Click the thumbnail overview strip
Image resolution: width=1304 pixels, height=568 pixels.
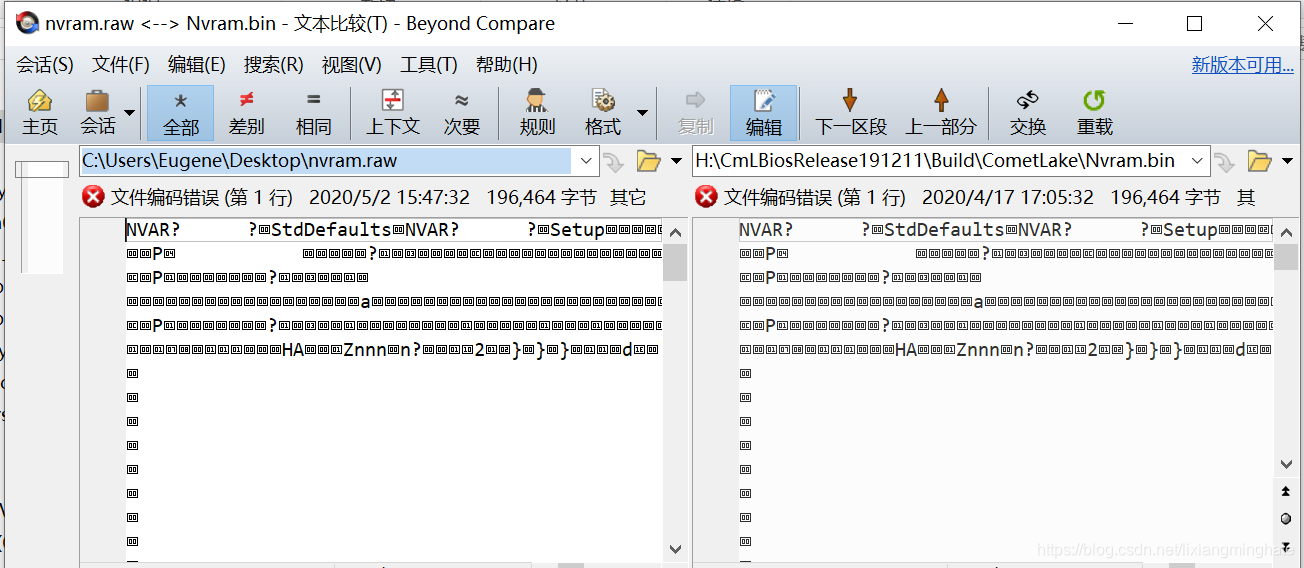pyautogui.click(x=42, y=216)
